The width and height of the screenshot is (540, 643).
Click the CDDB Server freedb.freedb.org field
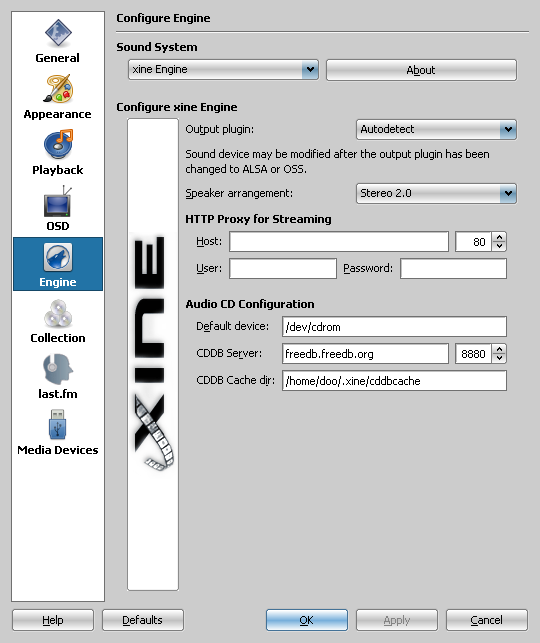(365, 354)
